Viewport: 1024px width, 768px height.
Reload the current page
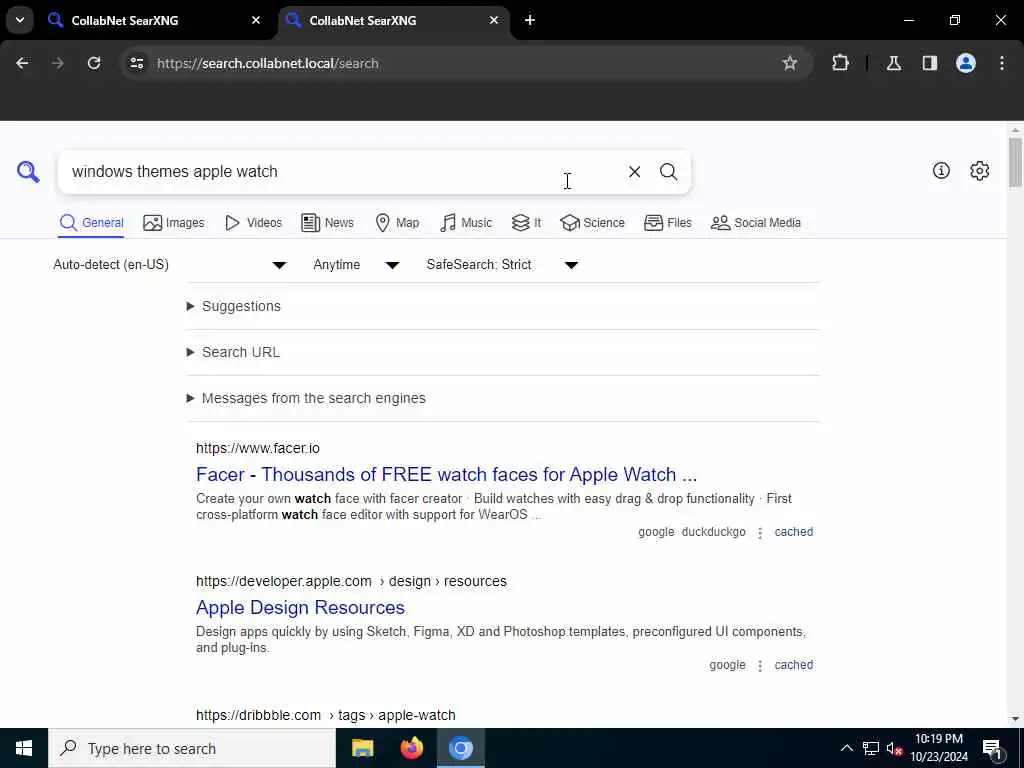(94, 63)
